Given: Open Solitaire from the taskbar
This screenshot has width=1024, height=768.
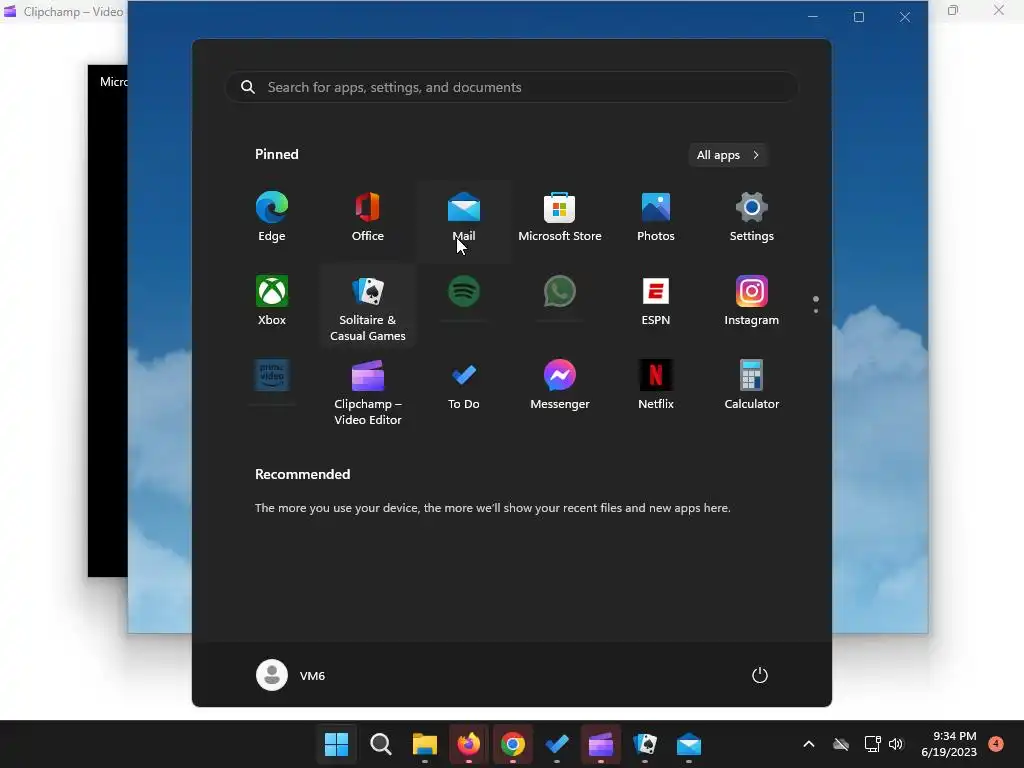Looking at the screenshot, I should click(645, 744).
